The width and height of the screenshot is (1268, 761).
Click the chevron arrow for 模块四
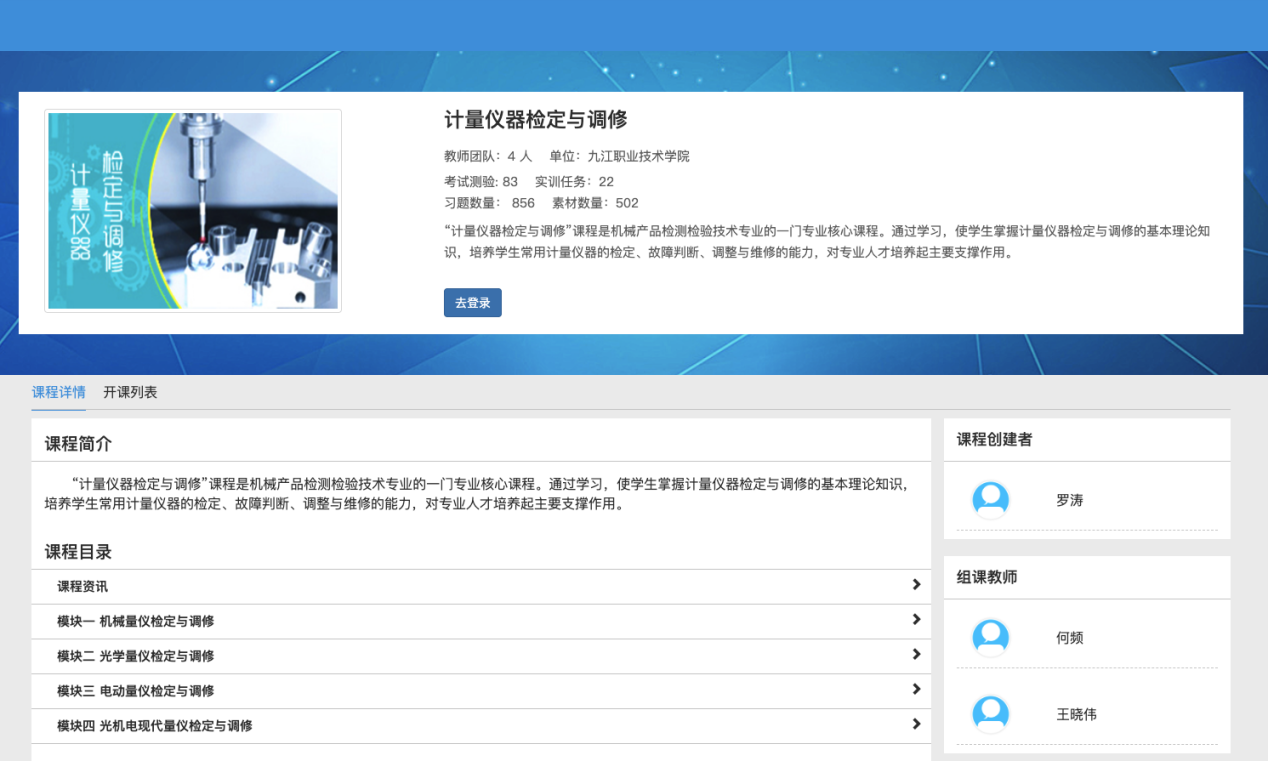(x=915, y=725)
